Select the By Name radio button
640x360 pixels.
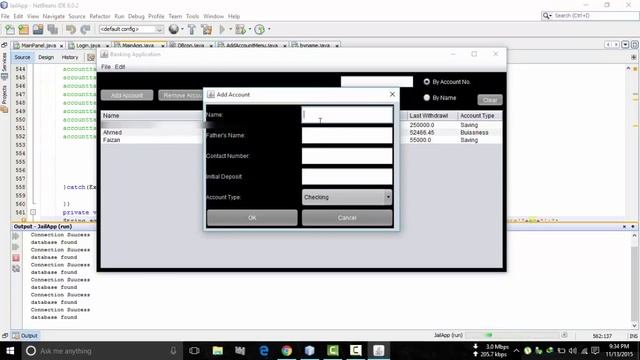pyautogui.click(x=427, y=98)
